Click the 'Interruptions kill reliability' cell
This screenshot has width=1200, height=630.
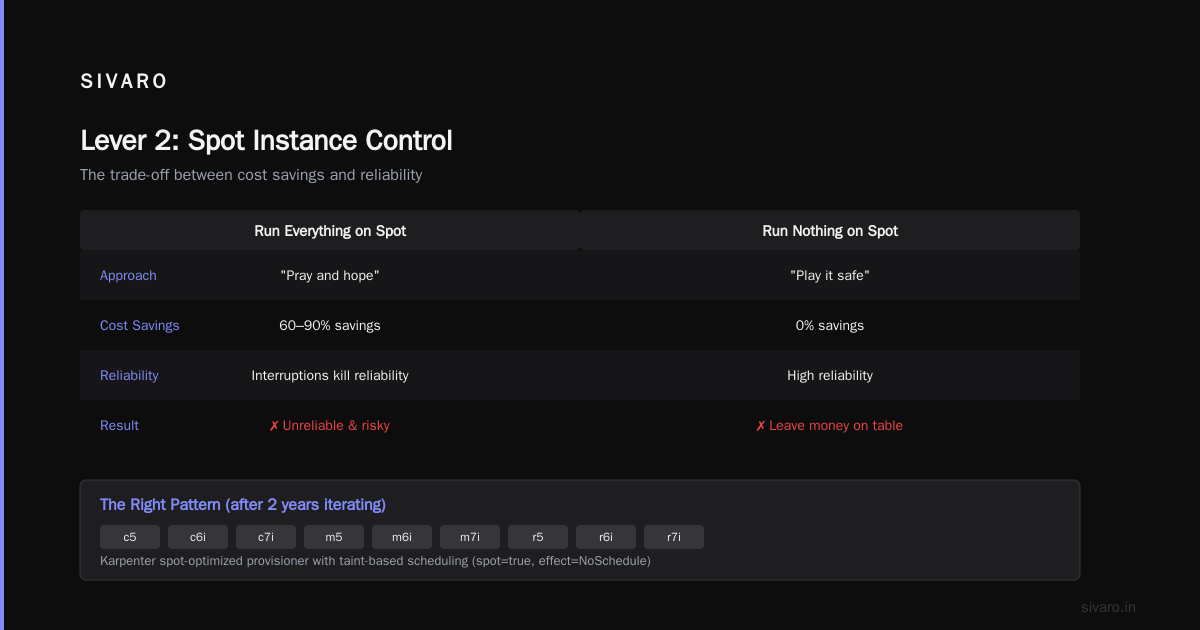(330, 375)
